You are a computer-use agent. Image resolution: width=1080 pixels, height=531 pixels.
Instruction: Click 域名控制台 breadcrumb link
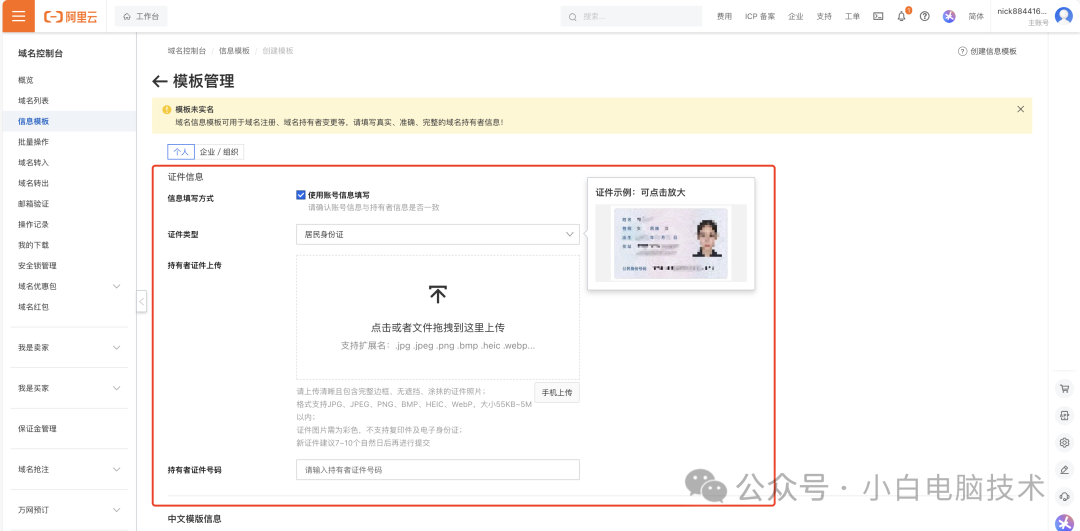(187, 51)
